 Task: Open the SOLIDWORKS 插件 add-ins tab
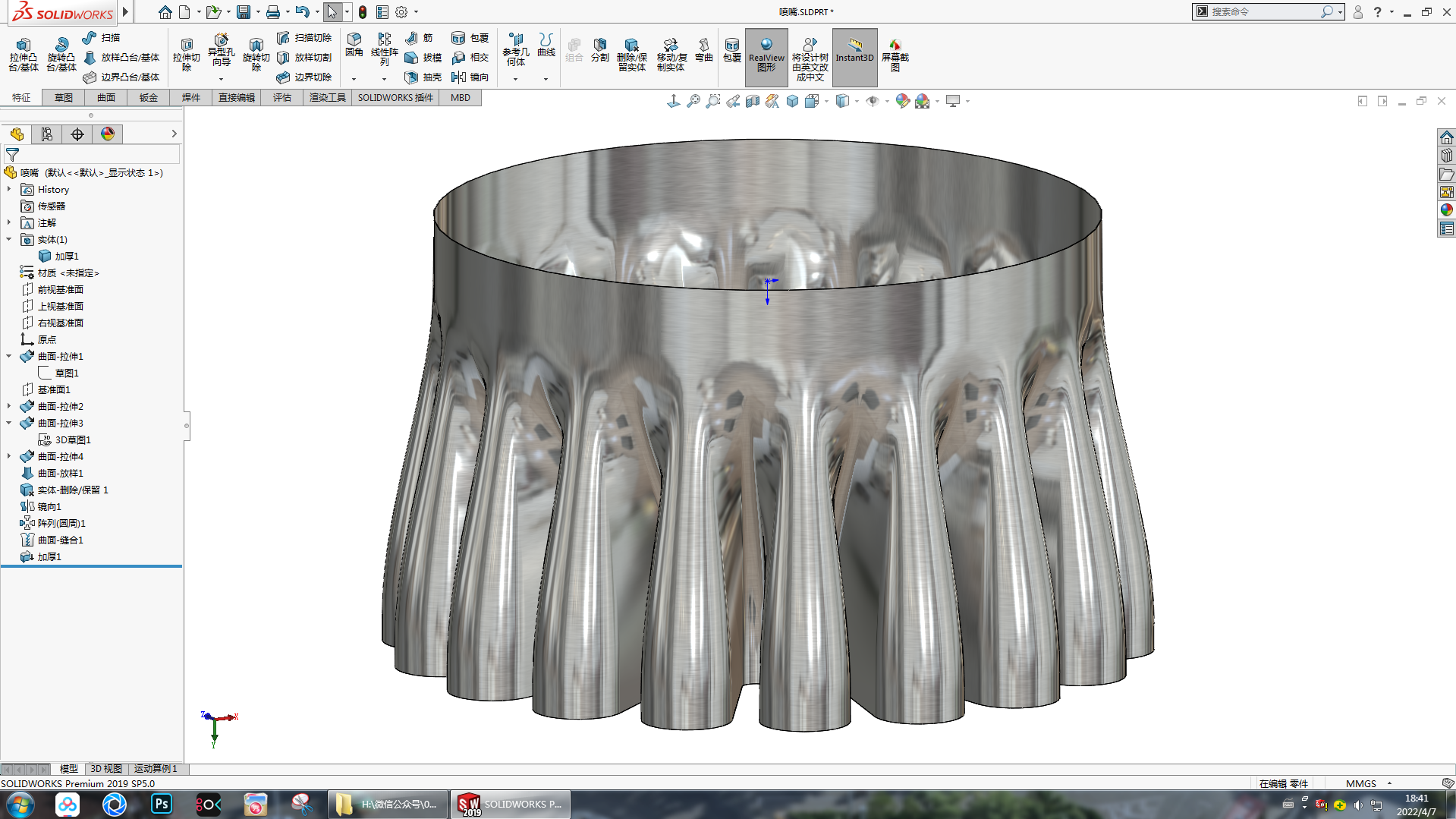395,98
